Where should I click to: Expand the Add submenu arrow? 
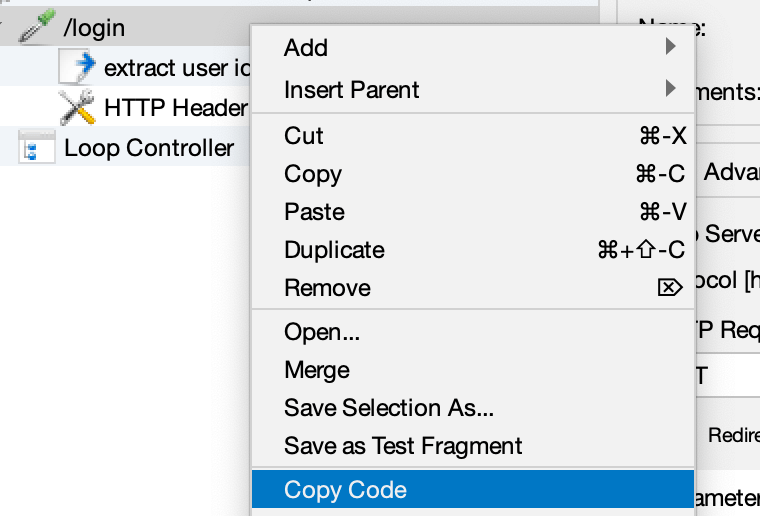coord(670,47)
